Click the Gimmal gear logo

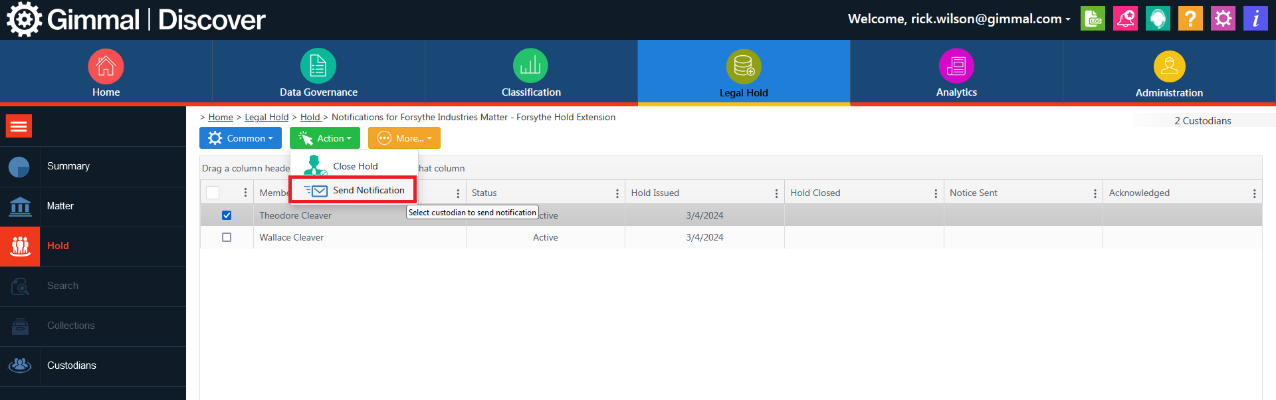pyautogui.click(x=24, y=19)
